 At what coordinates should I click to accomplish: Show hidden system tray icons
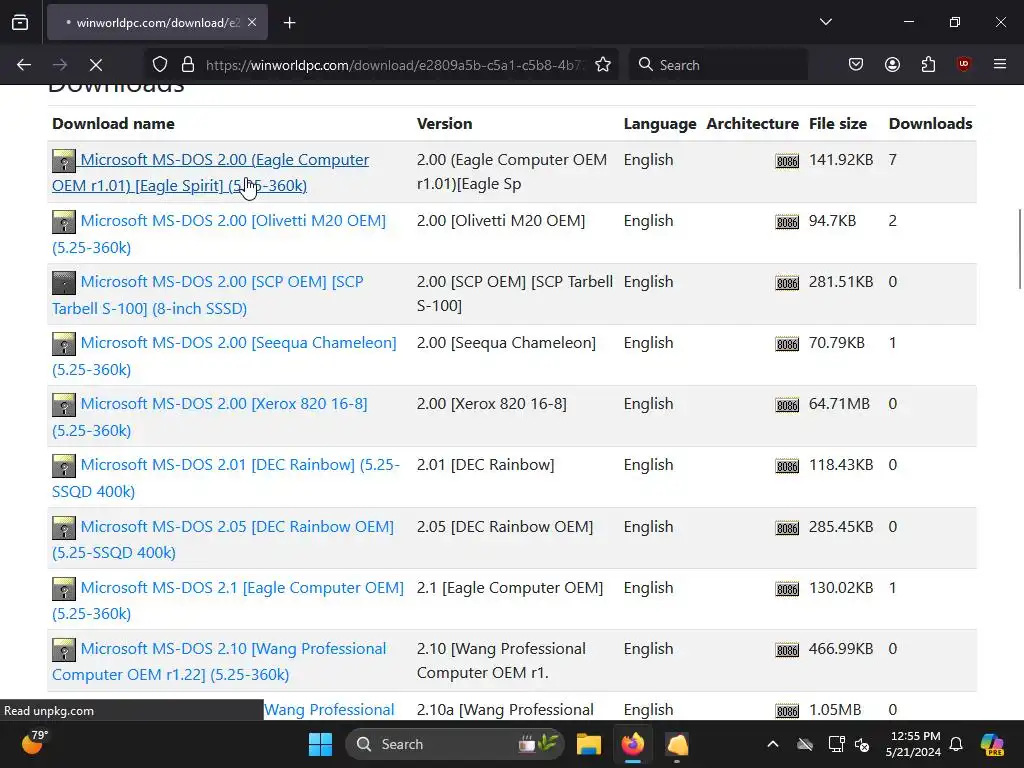click(x=773, y=744)
